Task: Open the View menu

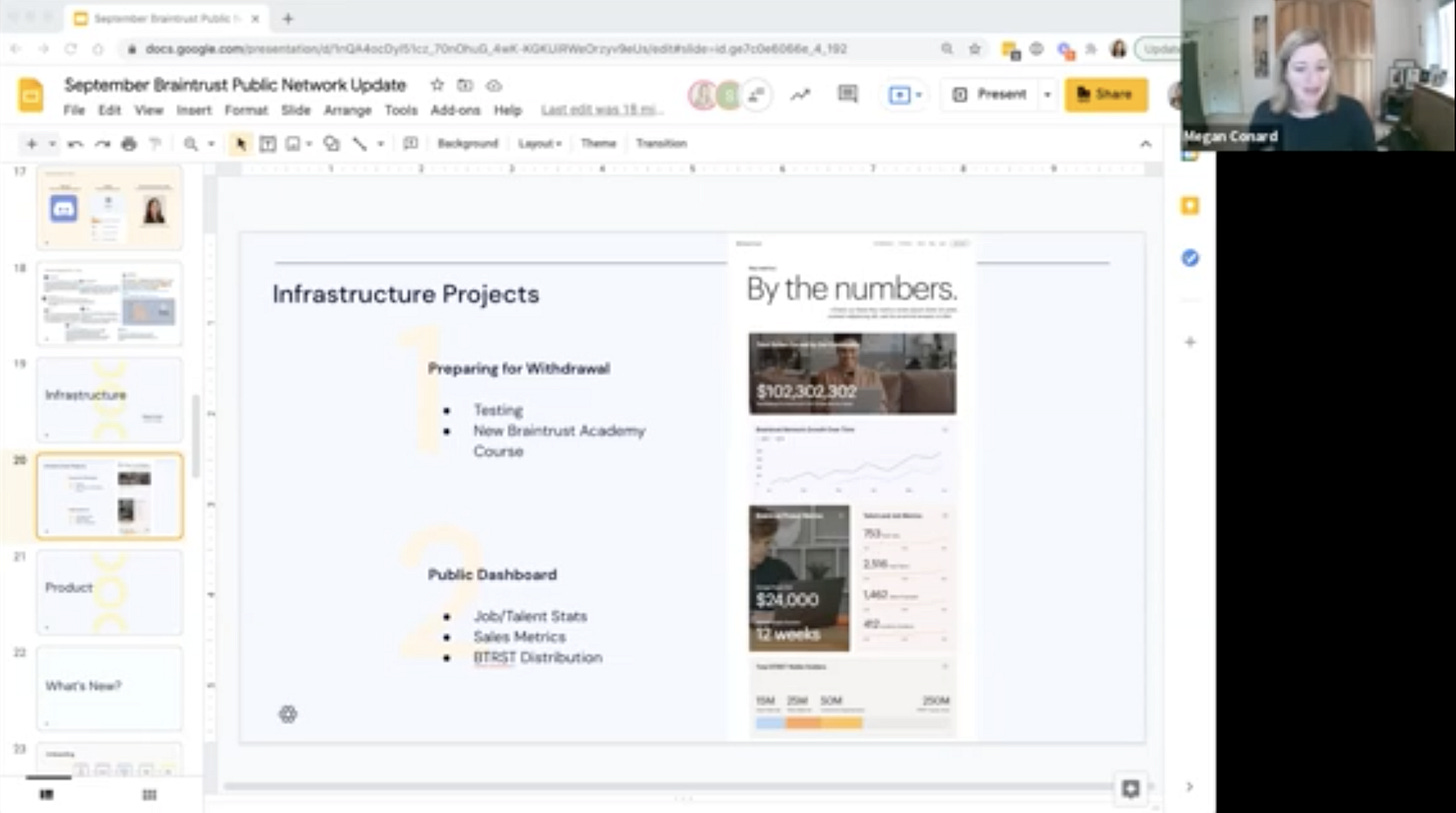Action: (x=149, y=110)
